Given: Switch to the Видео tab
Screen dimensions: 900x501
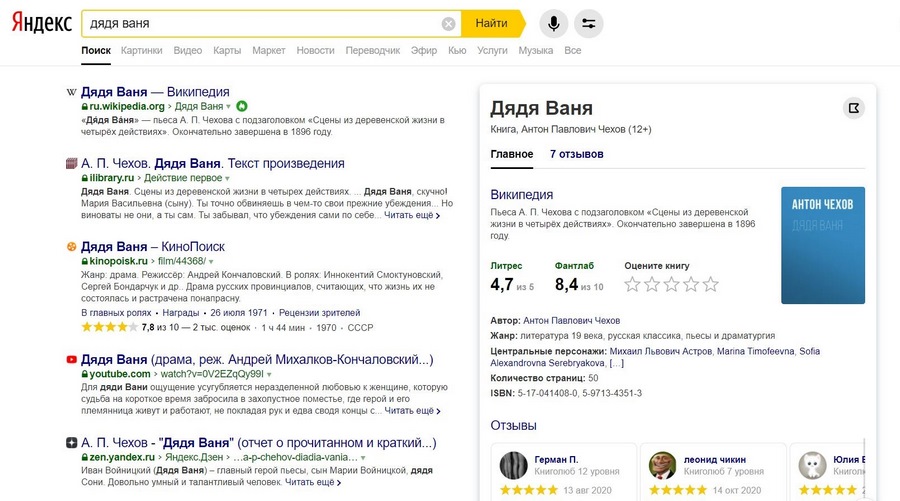Looking at the screenshot, I should point(188,51).
